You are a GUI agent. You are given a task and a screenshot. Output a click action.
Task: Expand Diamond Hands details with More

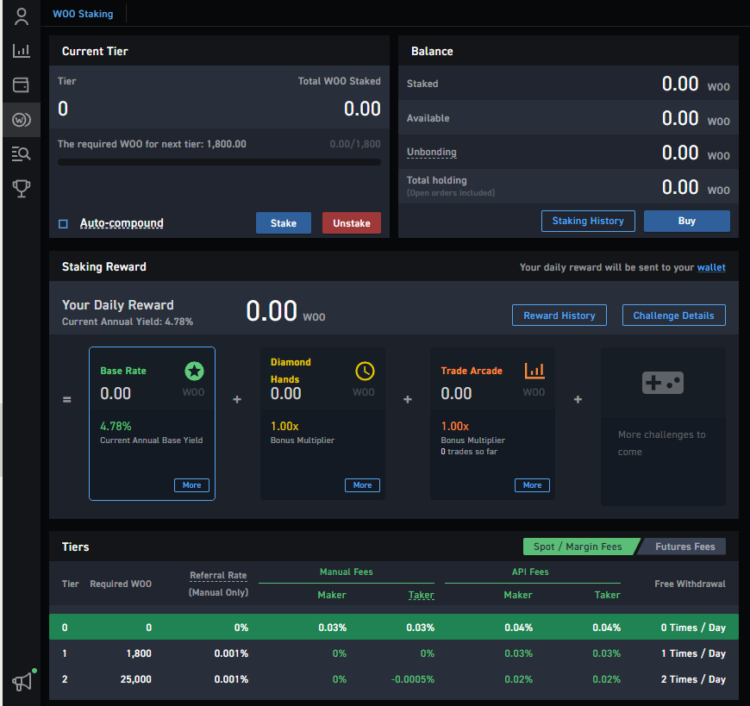[x=362, y=485]
